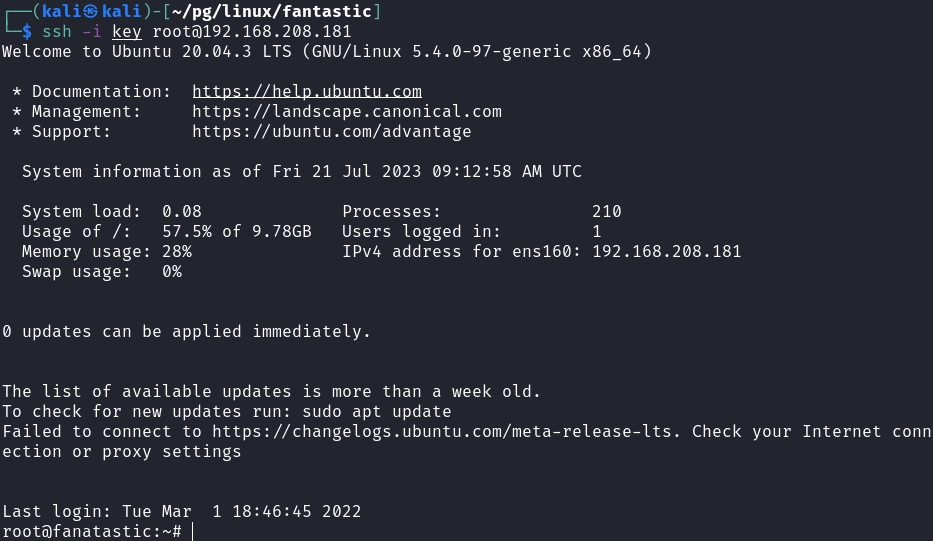
Task: Click the underlined key filename in ssh command
Action: (x=127, y=31)
